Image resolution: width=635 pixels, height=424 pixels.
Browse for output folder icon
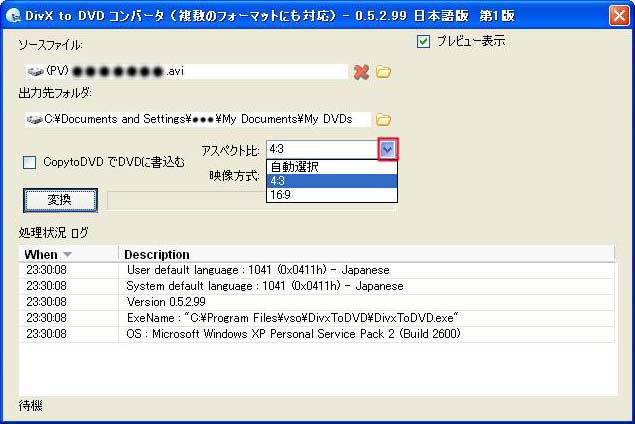point(383,119)
